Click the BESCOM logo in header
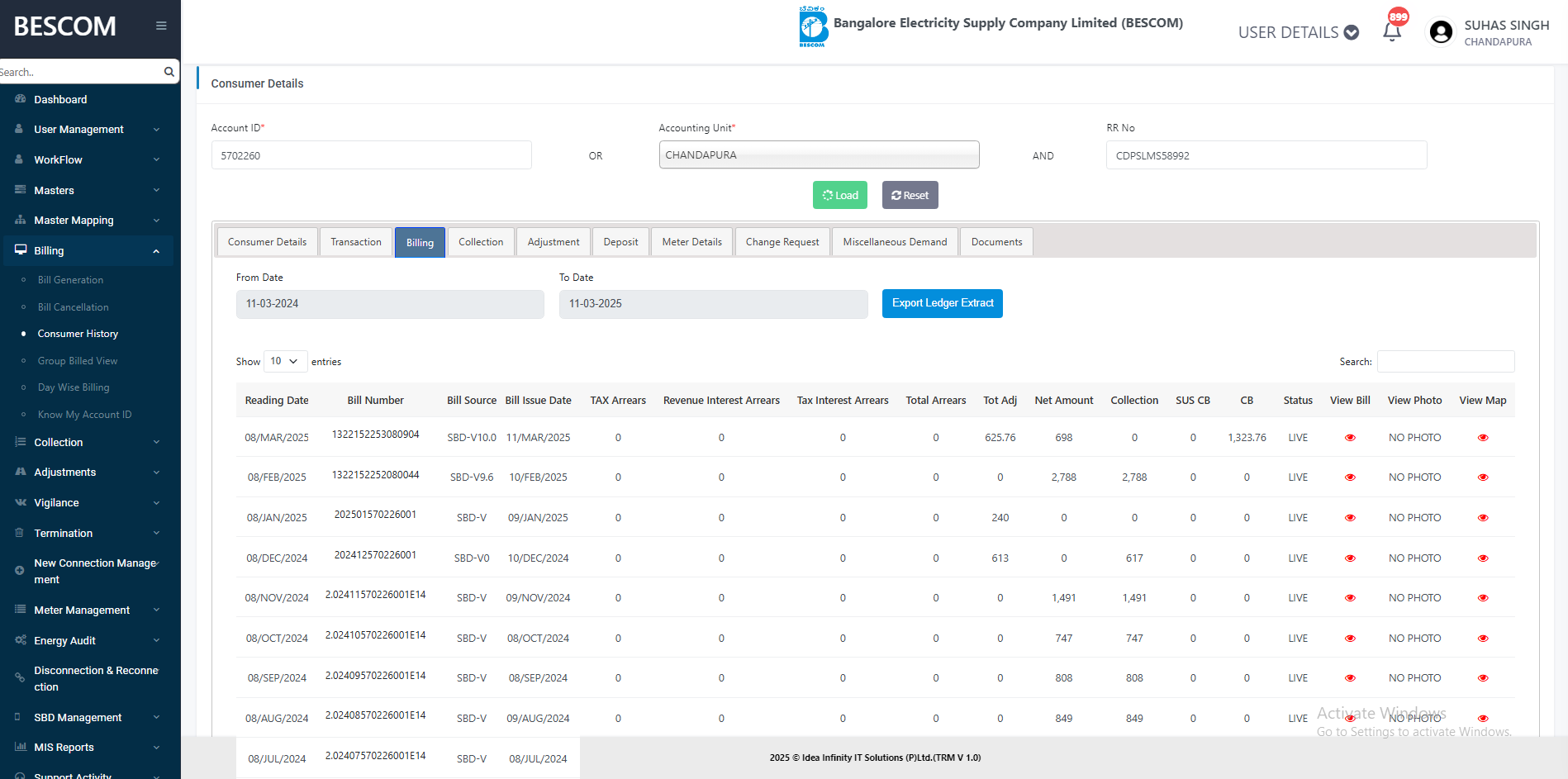Image resolution: width=1568 pixels, height=779 pixels. tap(813, 26)
